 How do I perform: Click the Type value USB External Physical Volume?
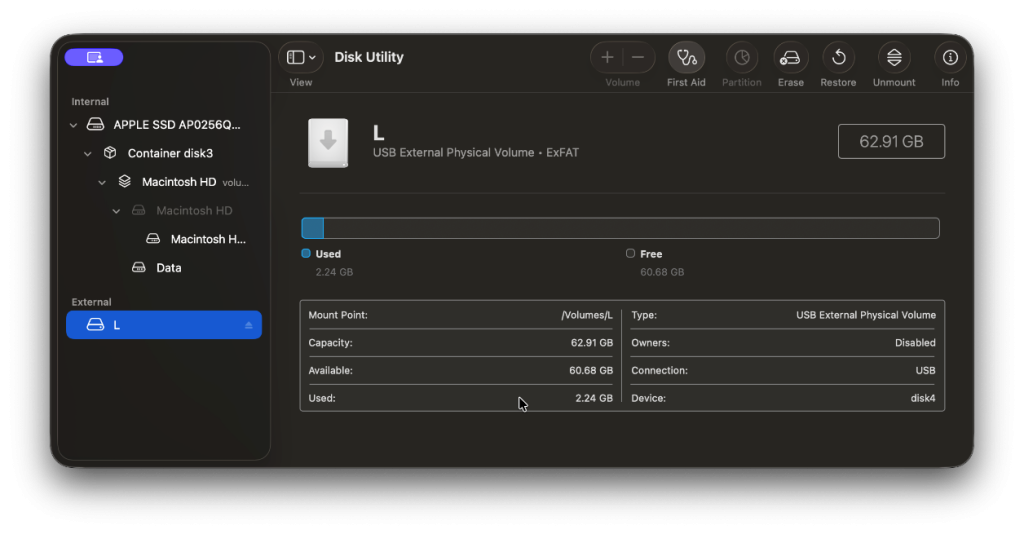pyautogui.click(x=865, y=315)
